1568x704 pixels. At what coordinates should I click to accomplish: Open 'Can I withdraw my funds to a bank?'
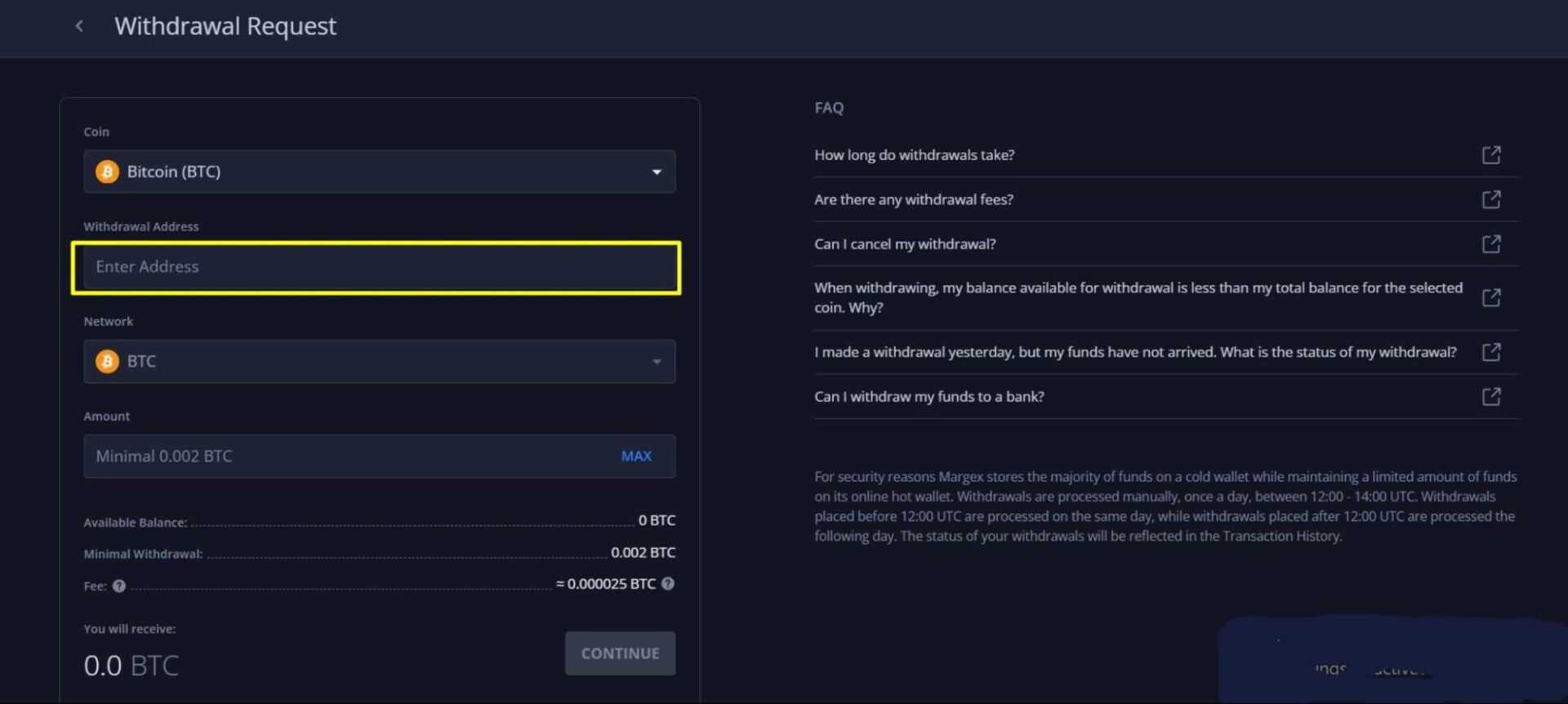coord(929,397)
